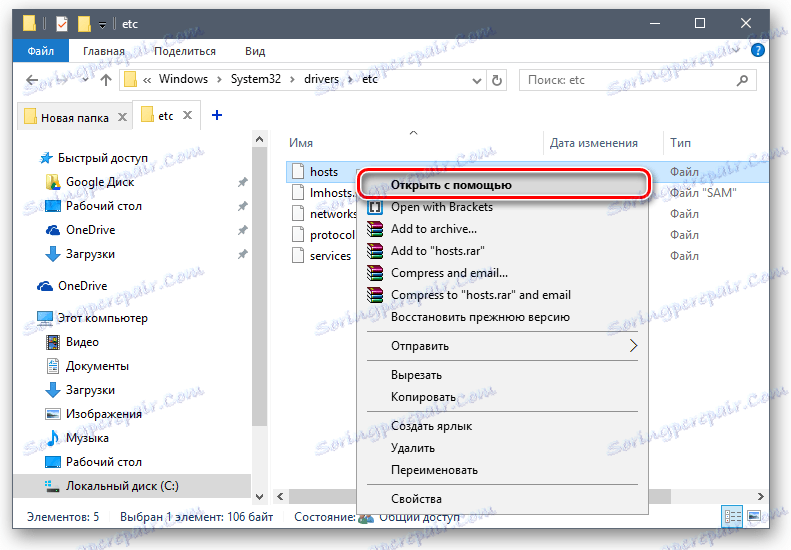Click "Вырезать" in context menu
Viewport: 791px width, 550px height.
(x=502, y=375)
